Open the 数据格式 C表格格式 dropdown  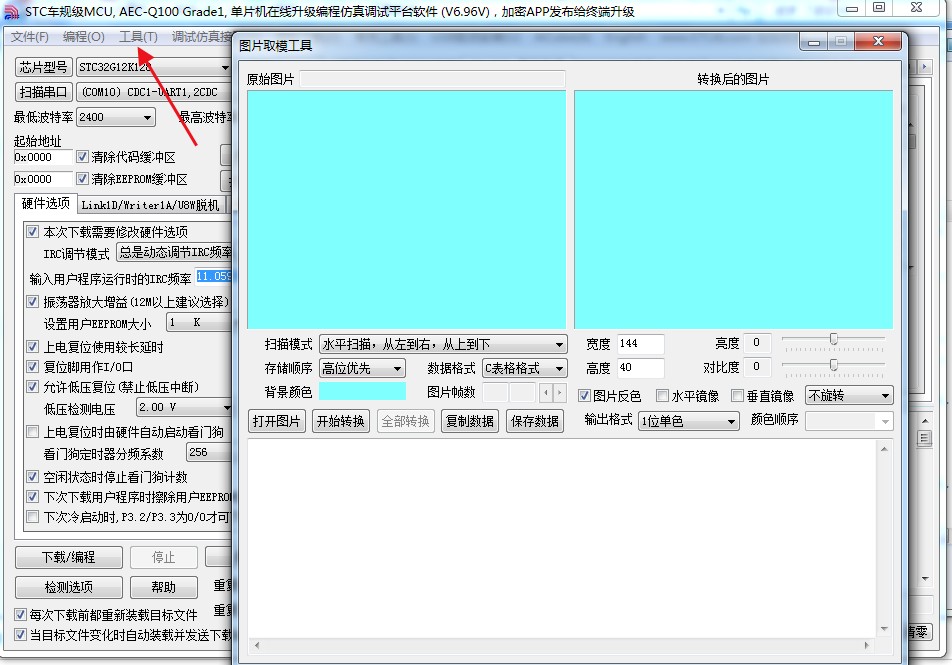(x=525, y=368)
